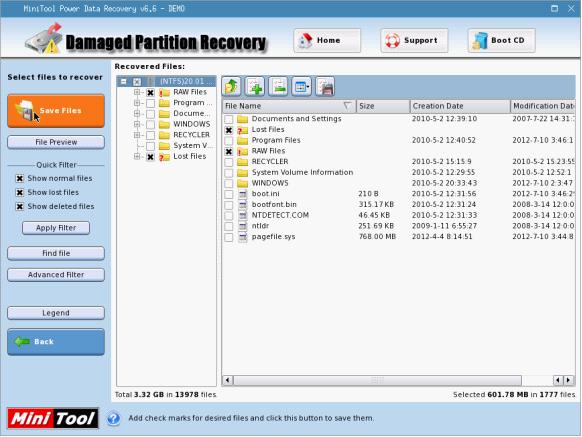Image resolution: width=582 pixels, height=437 pixels.
Task: Check the pagefile.sys file checkbox
Action: (x=229, y=237)
